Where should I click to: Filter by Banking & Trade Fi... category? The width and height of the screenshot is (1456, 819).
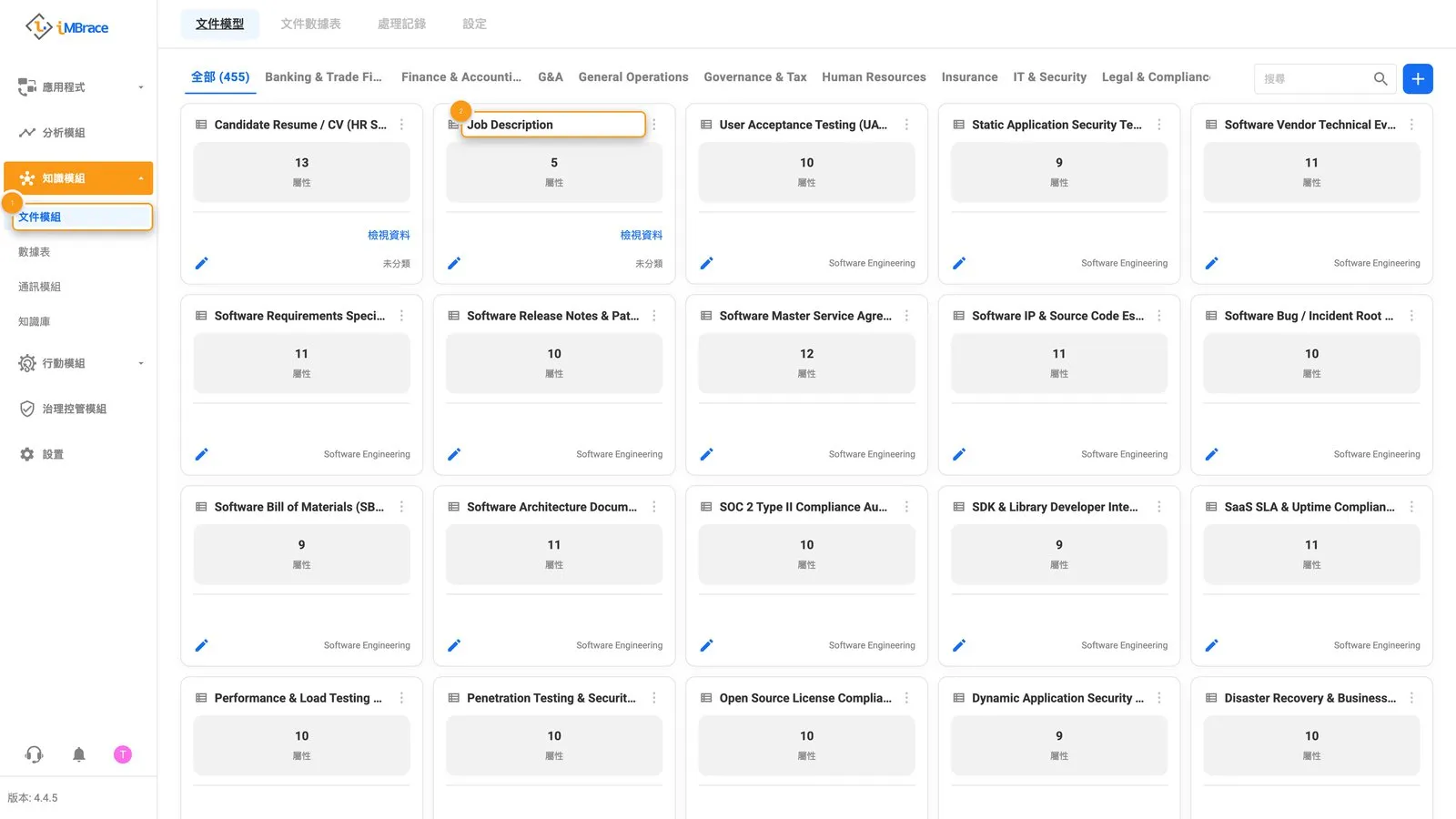(323, 77)
